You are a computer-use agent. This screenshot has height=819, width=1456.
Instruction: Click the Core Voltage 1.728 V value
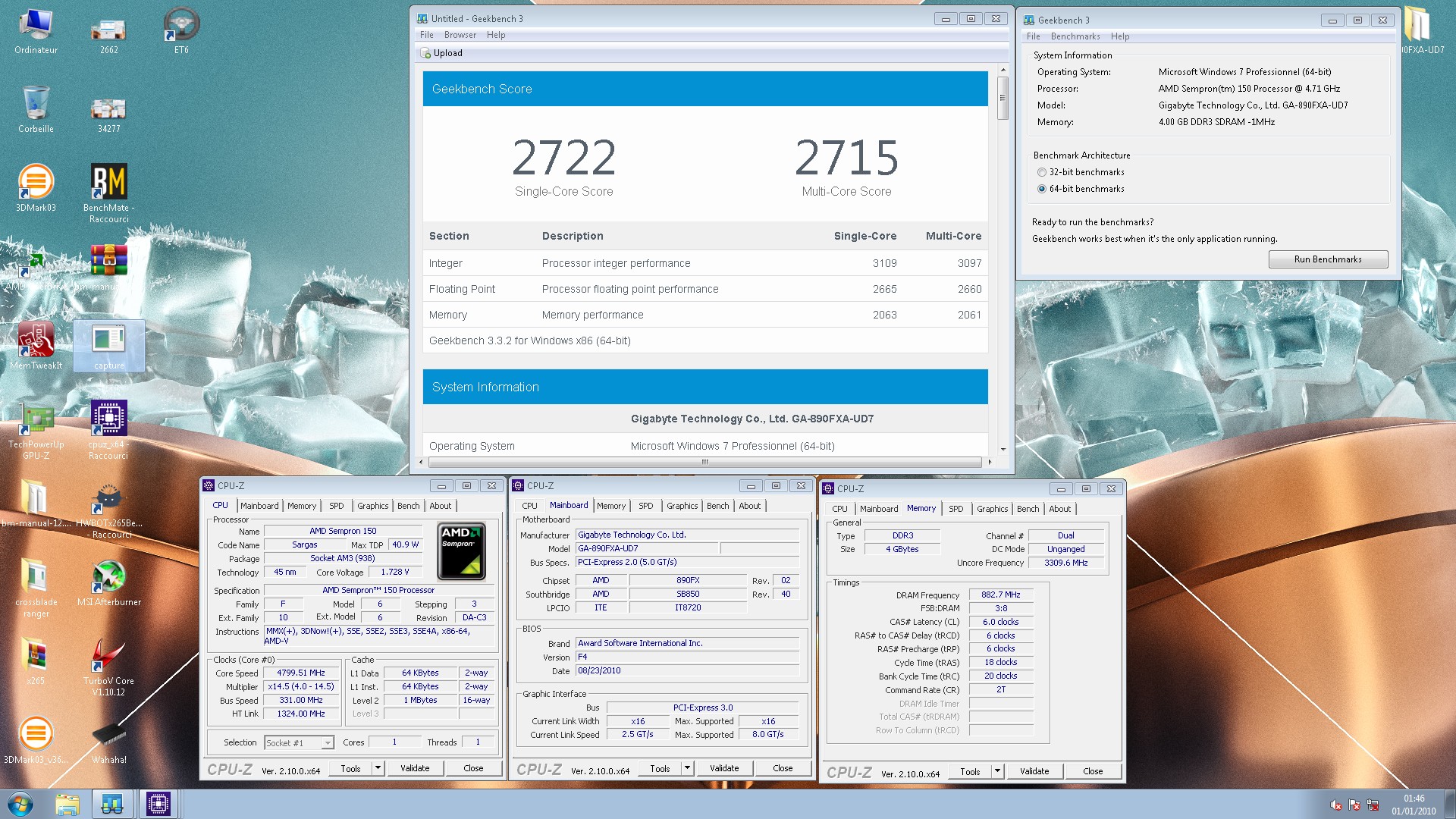pos(395,573)
